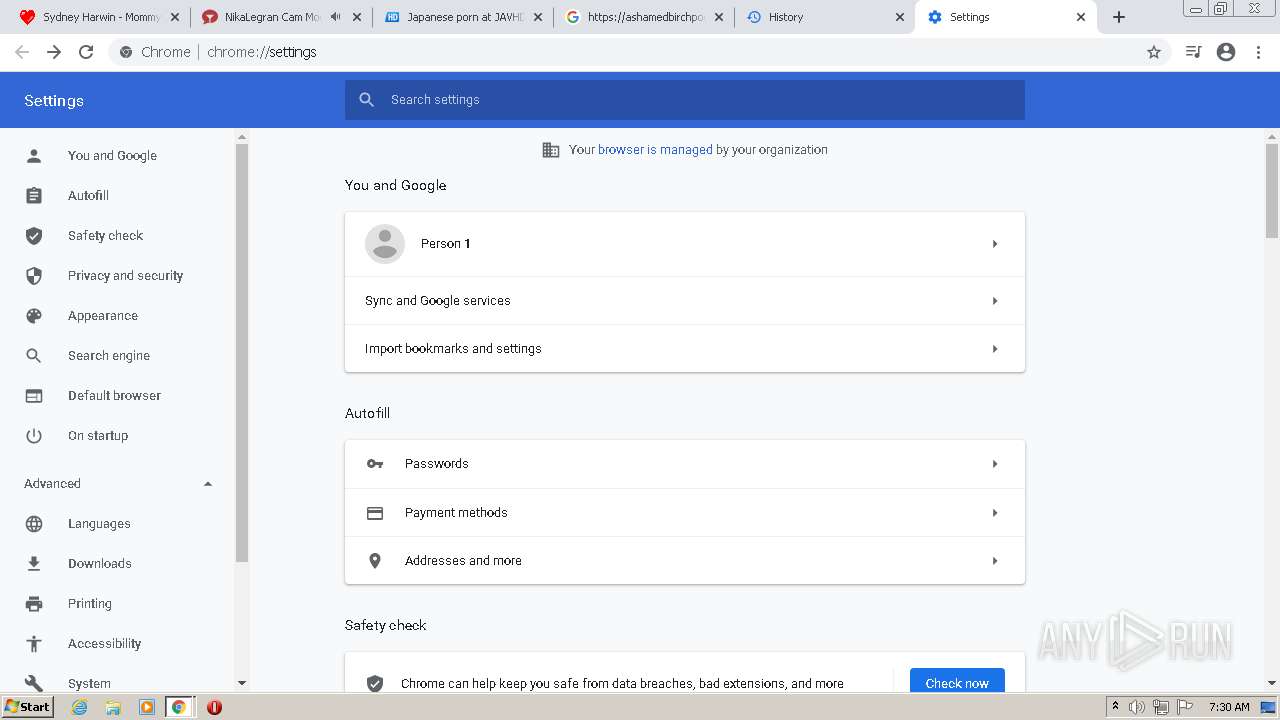Click the sidebar scrollbar down arrow
The image size is (1280, 720).
coord(241,683)
